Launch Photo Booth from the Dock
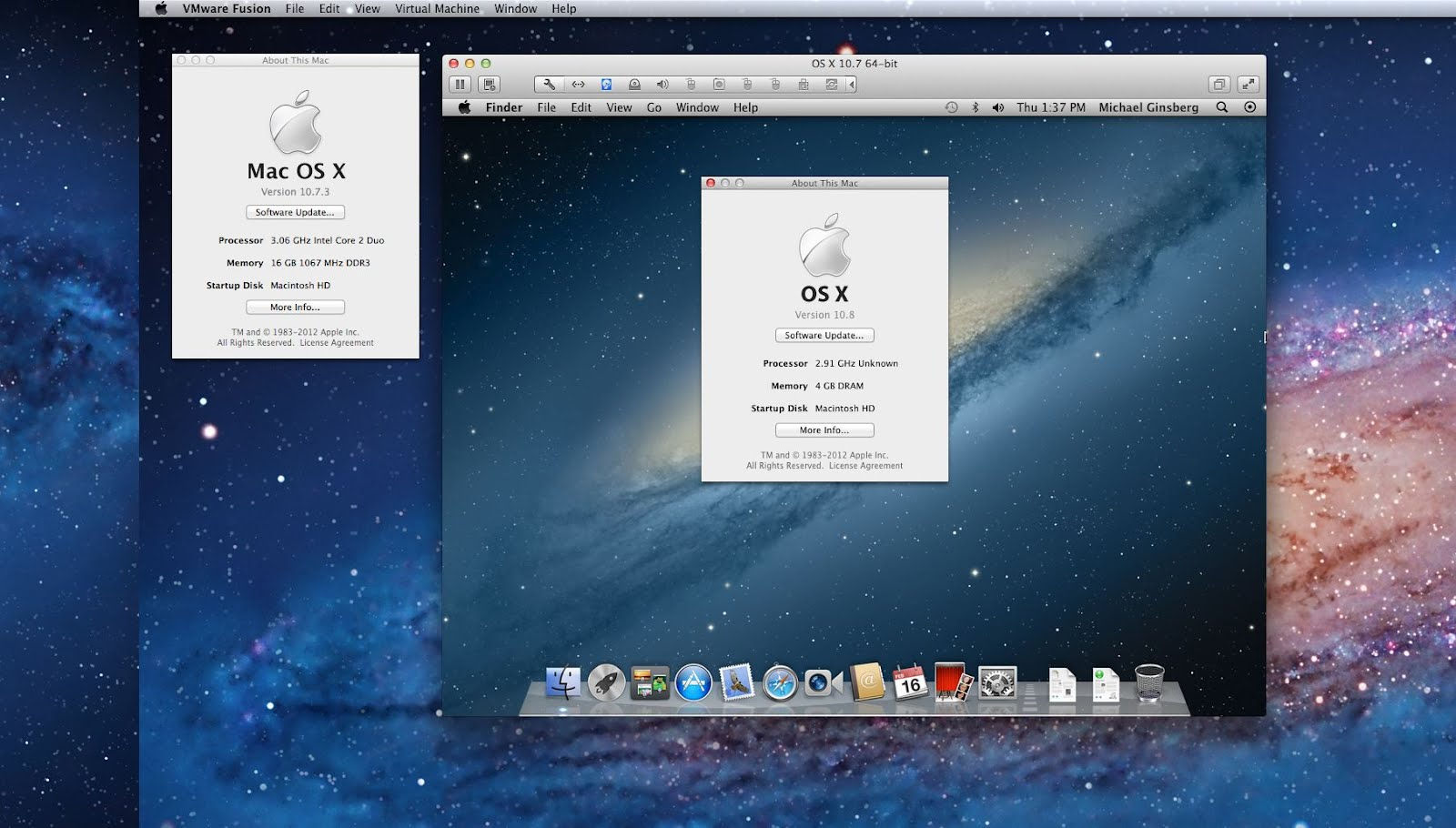The width and height of the screenshot is (1456, 828). tap(953, 682)
